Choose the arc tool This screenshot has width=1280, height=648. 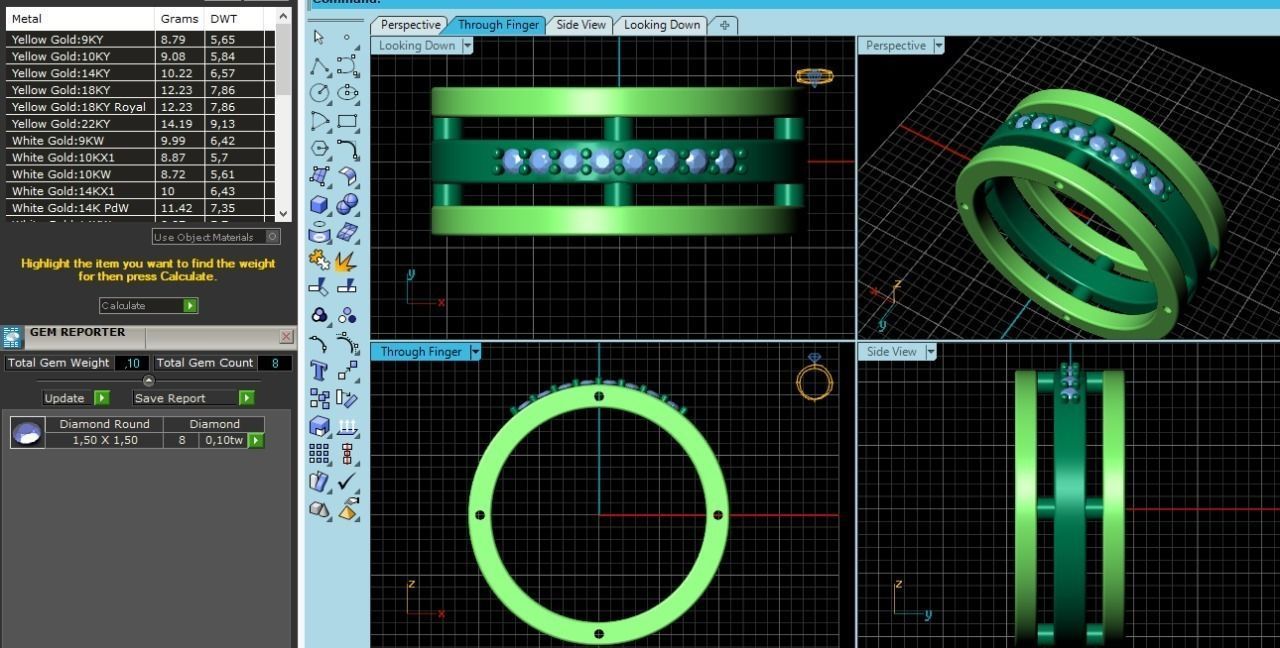click(319, 121)
